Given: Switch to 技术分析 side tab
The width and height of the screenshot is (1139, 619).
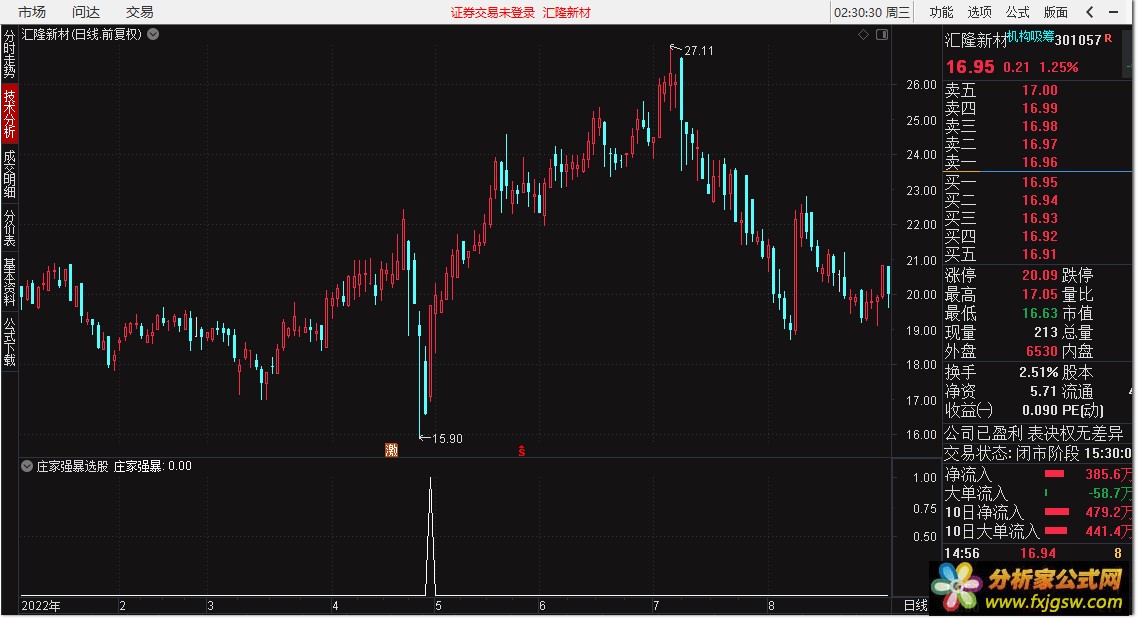Looking at the screenshot, I should click(x=9, y=113).
